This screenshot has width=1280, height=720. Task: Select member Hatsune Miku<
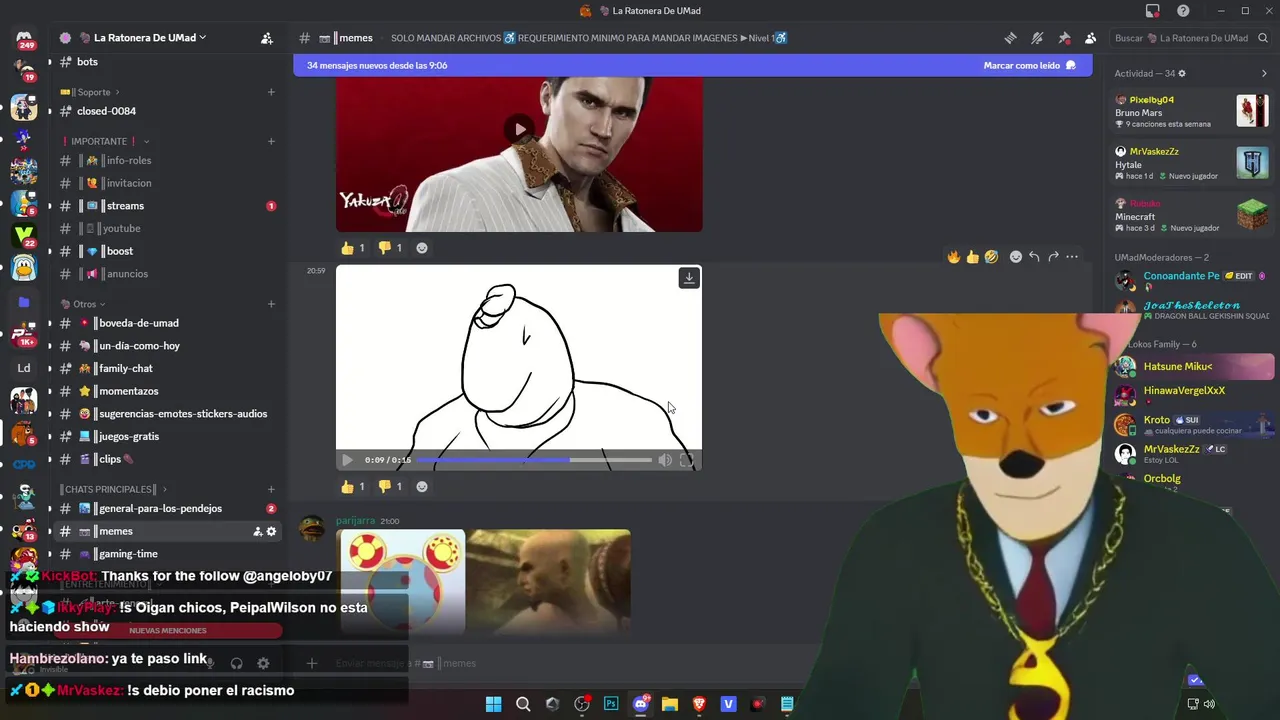[1193, 367]
